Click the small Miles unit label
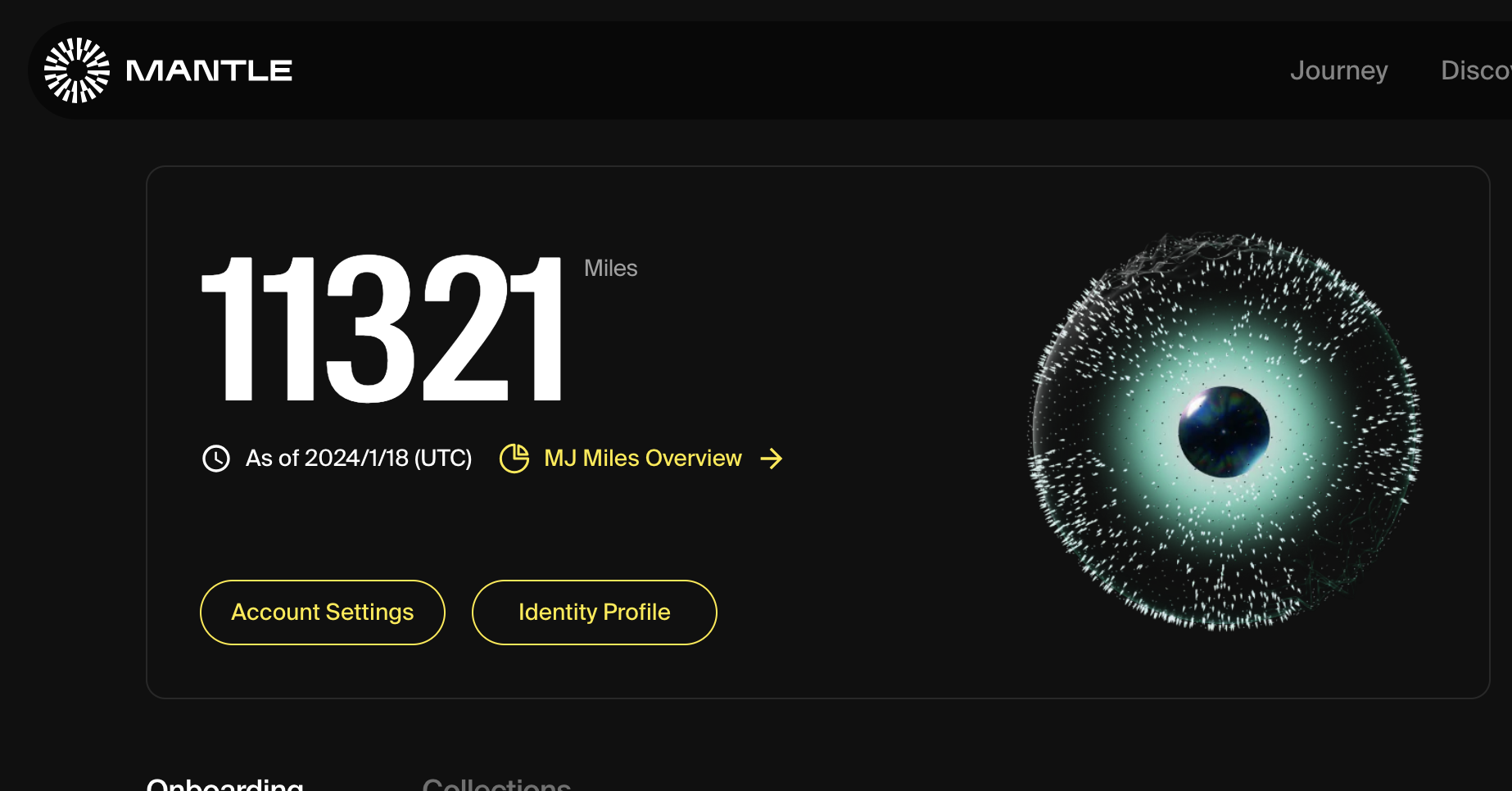 click(610, 269)
